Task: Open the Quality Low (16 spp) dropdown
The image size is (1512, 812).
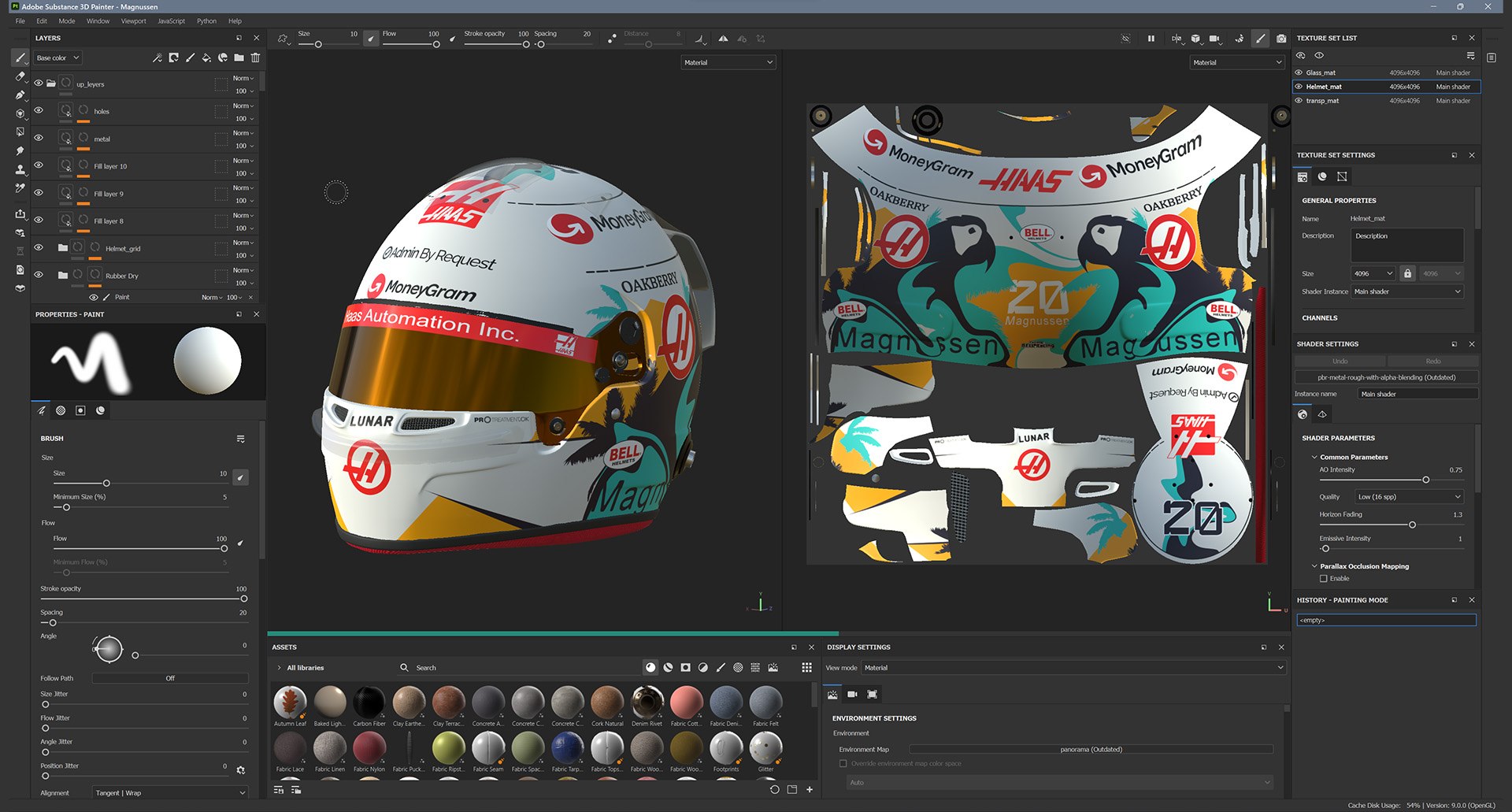Action: (1410, 497)
